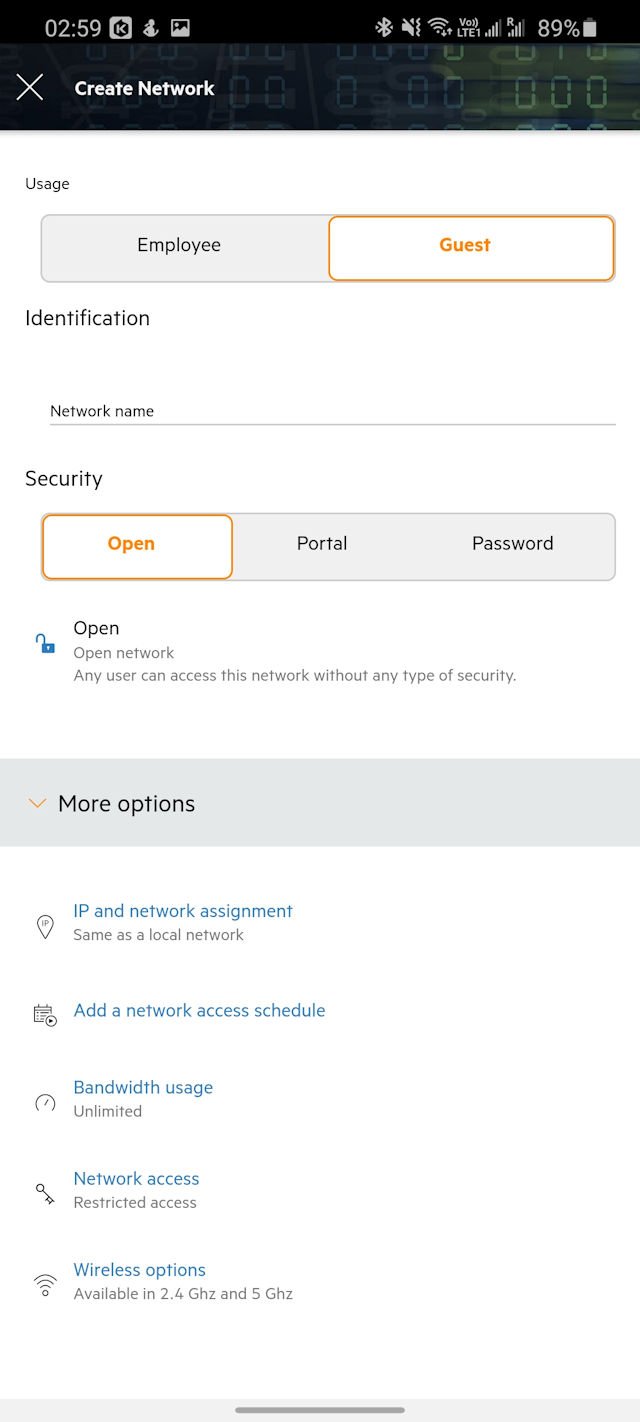Tap the open padlock icon
The height and width of the screenshot is (1422, 640).
45,643
